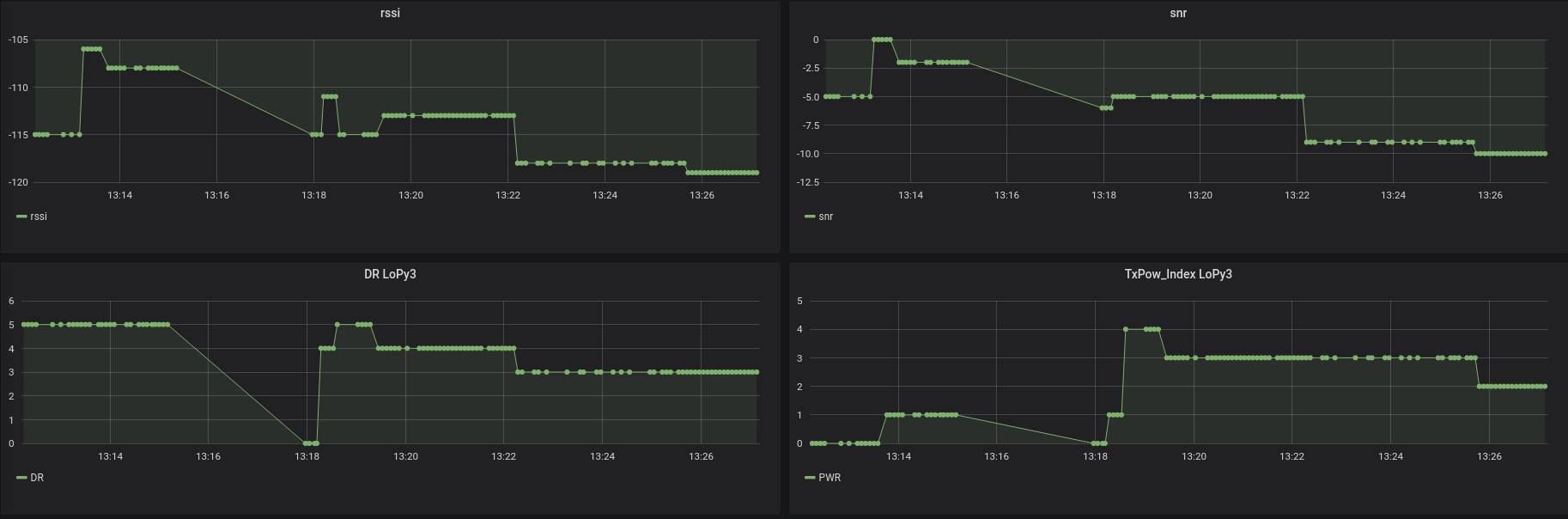Image resolution: width=1568 pixels, height=519 pixels.
Task: Open the rssi panel title menu
Action: click(390, 13)
